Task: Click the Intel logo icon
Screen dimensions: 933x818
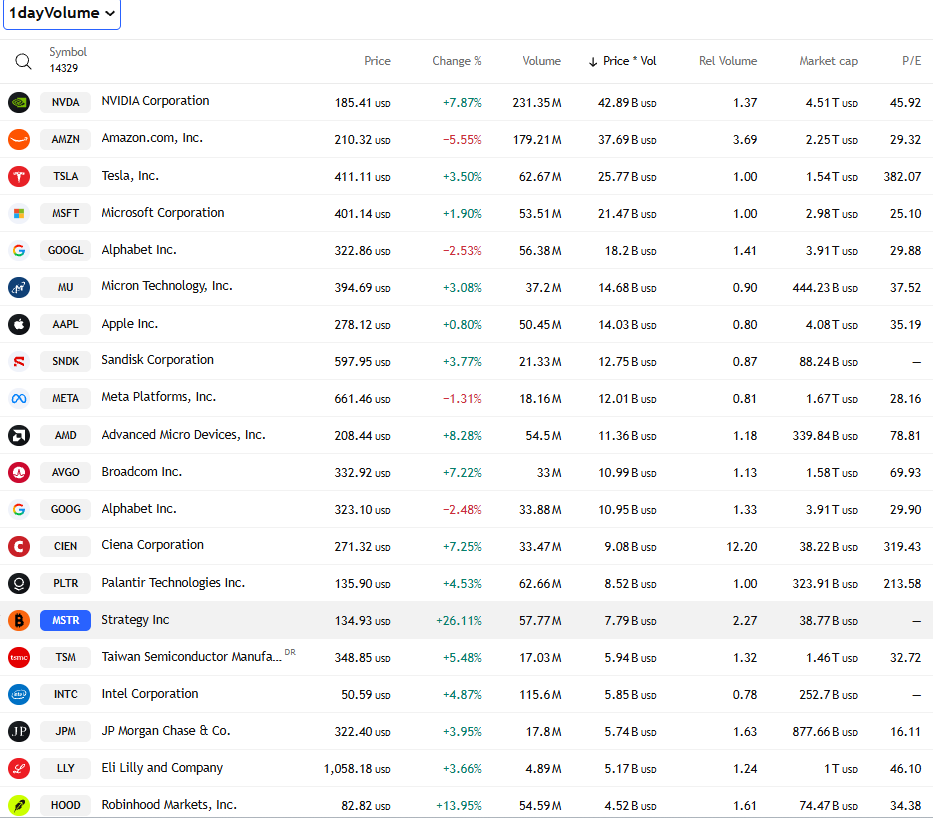Action: click(19, 694)
